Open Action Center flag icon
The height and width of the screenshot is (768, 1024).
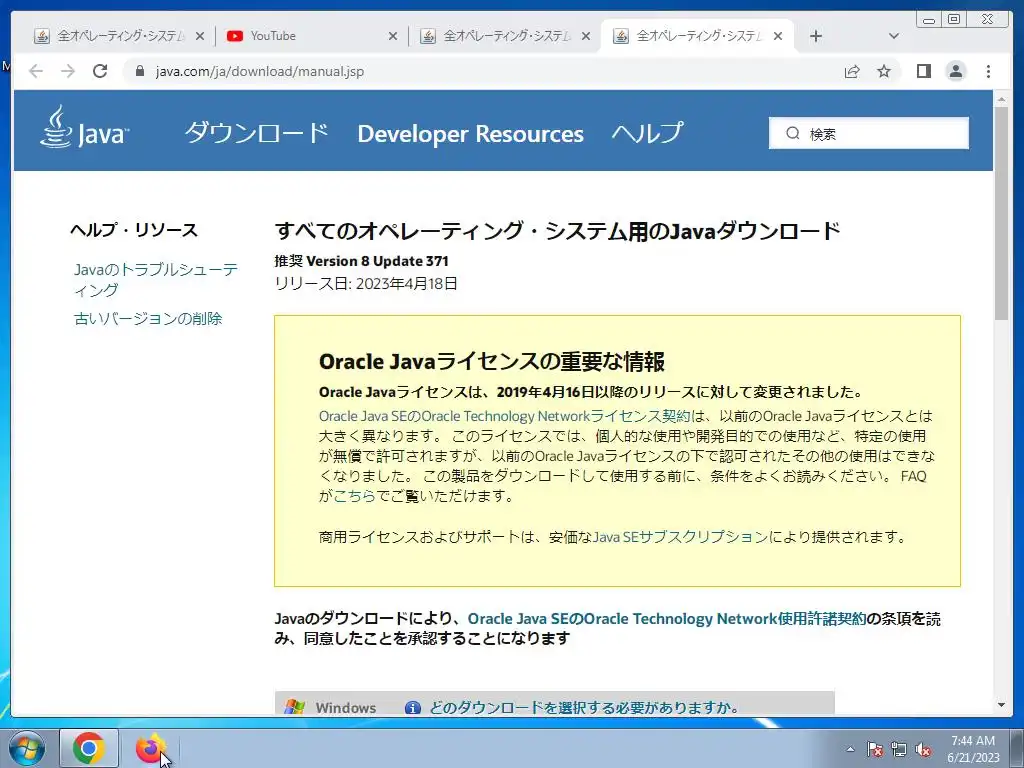[874, 749]
